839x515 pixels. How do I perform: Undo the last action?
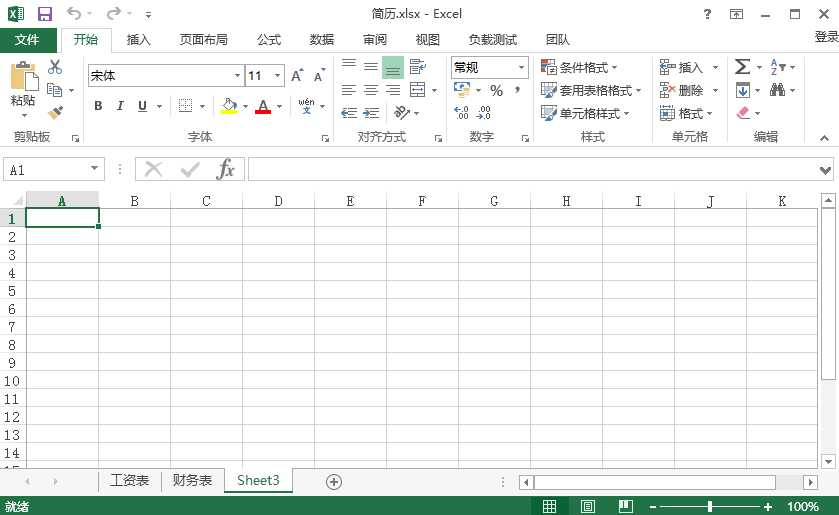pos(74,13)
